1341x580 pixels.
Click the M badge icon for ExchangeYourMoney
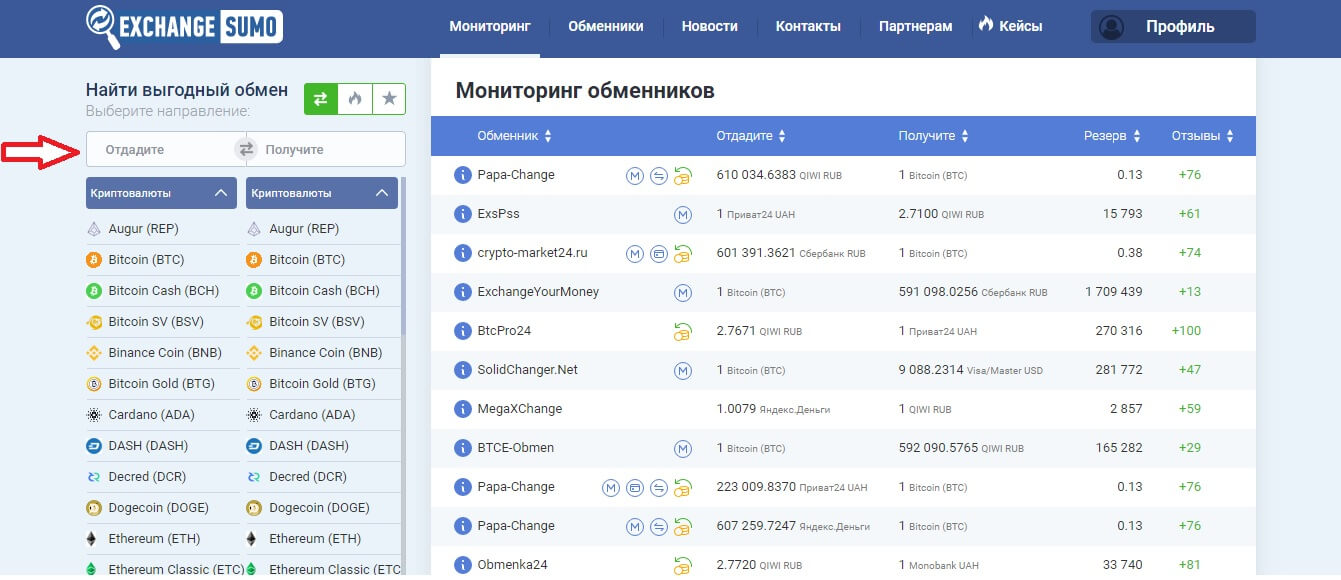683,292
